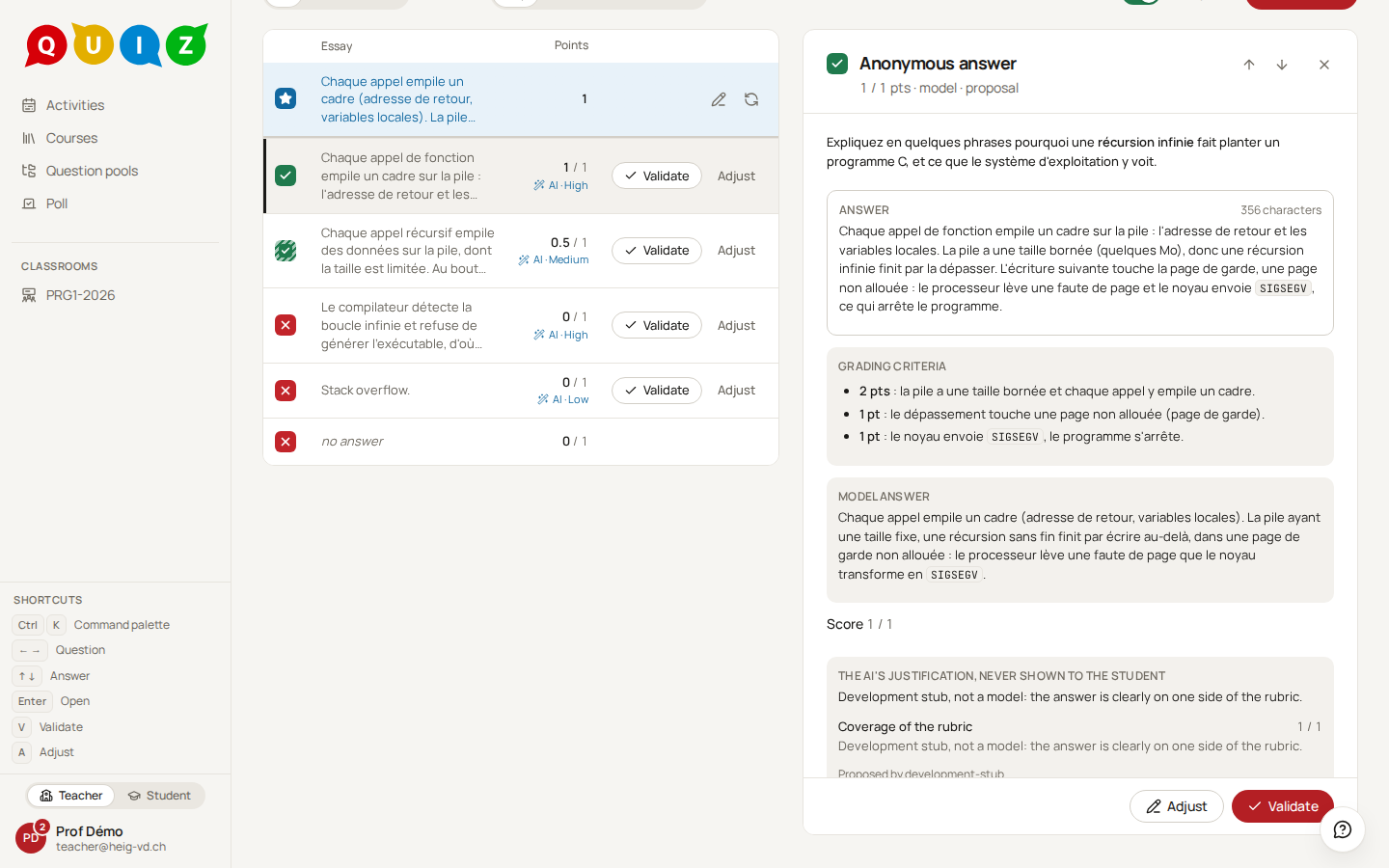Toggle the striped half-credit check on the 0.5 row
Viewport: 1389px width, 868px height.
(x=286, y=251)
